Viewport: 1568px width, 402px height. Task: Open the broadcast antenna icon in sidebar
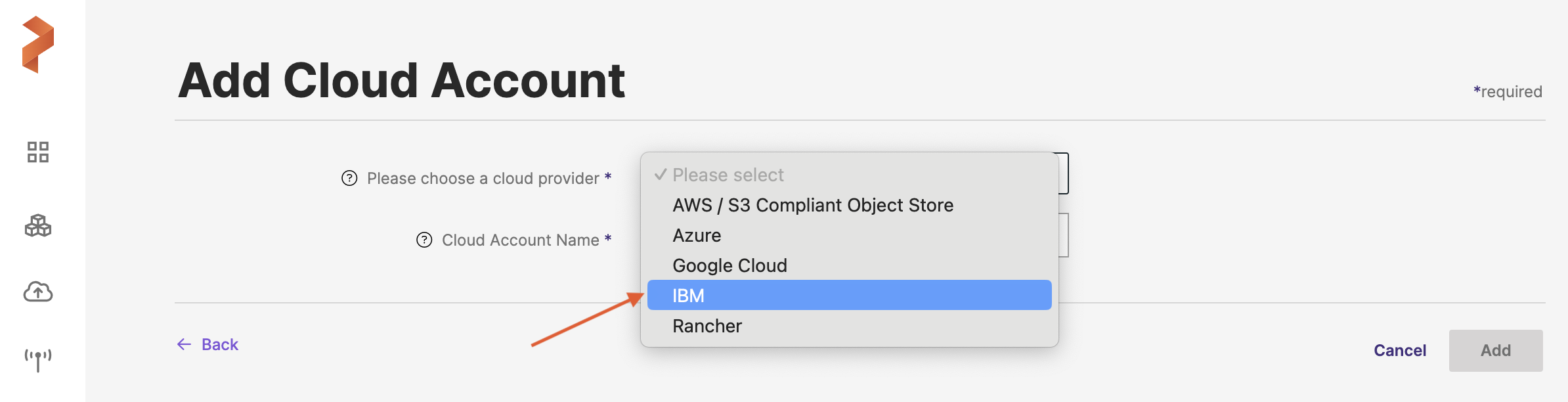point(38,359)
